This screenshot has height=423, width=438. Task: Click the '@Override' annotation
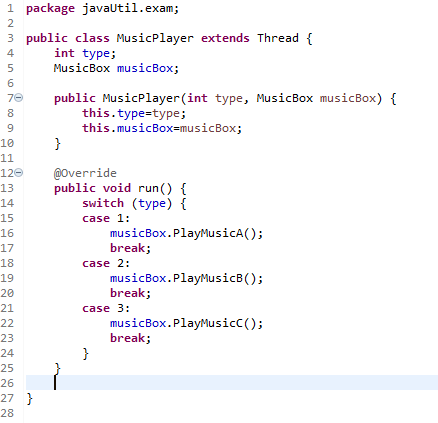[85, 173]
